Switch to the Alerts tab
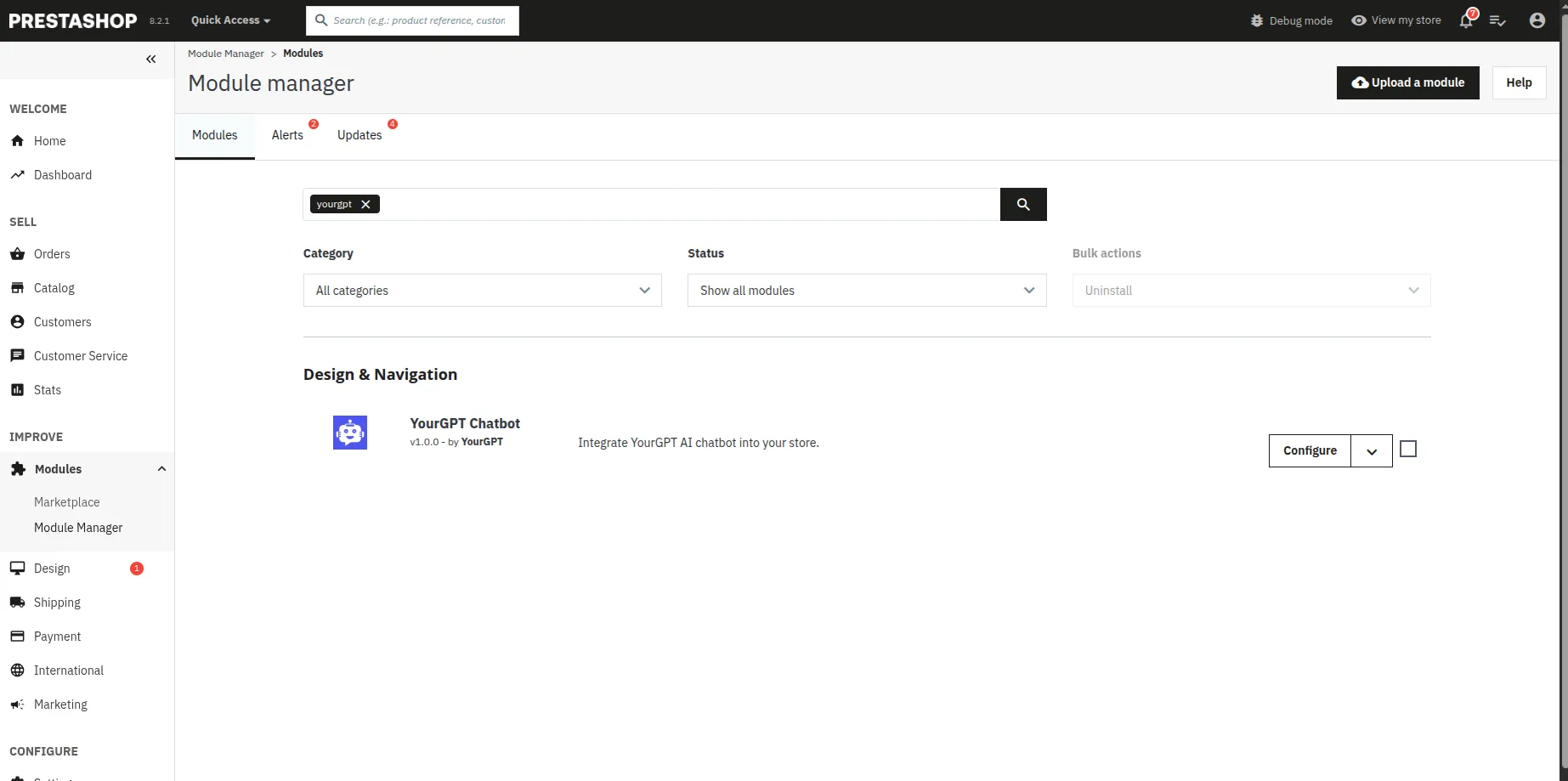 (287, 134)
